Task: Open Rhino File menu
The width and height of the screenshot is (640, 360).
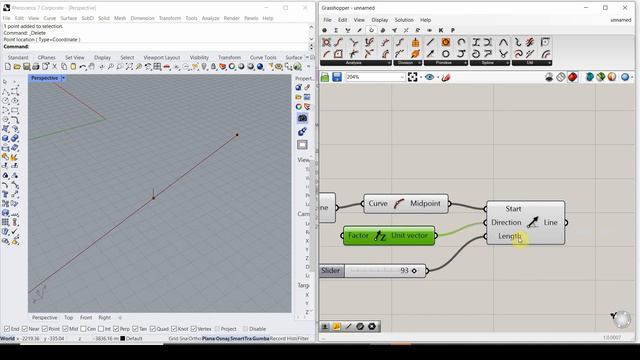Action: pyautogui.click(x=6, y=18)
